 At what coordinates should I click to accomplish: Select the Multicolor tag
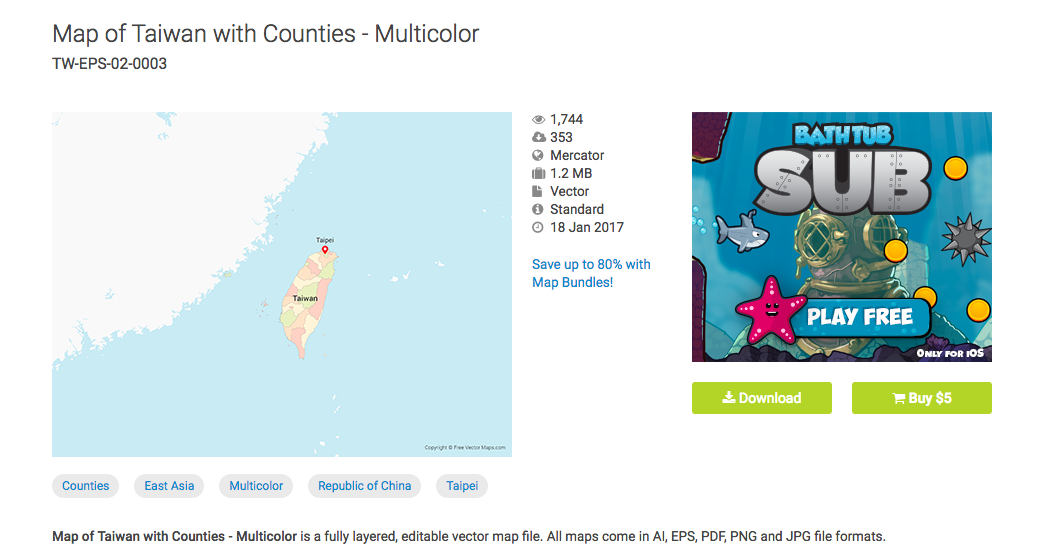click(256, 486)
